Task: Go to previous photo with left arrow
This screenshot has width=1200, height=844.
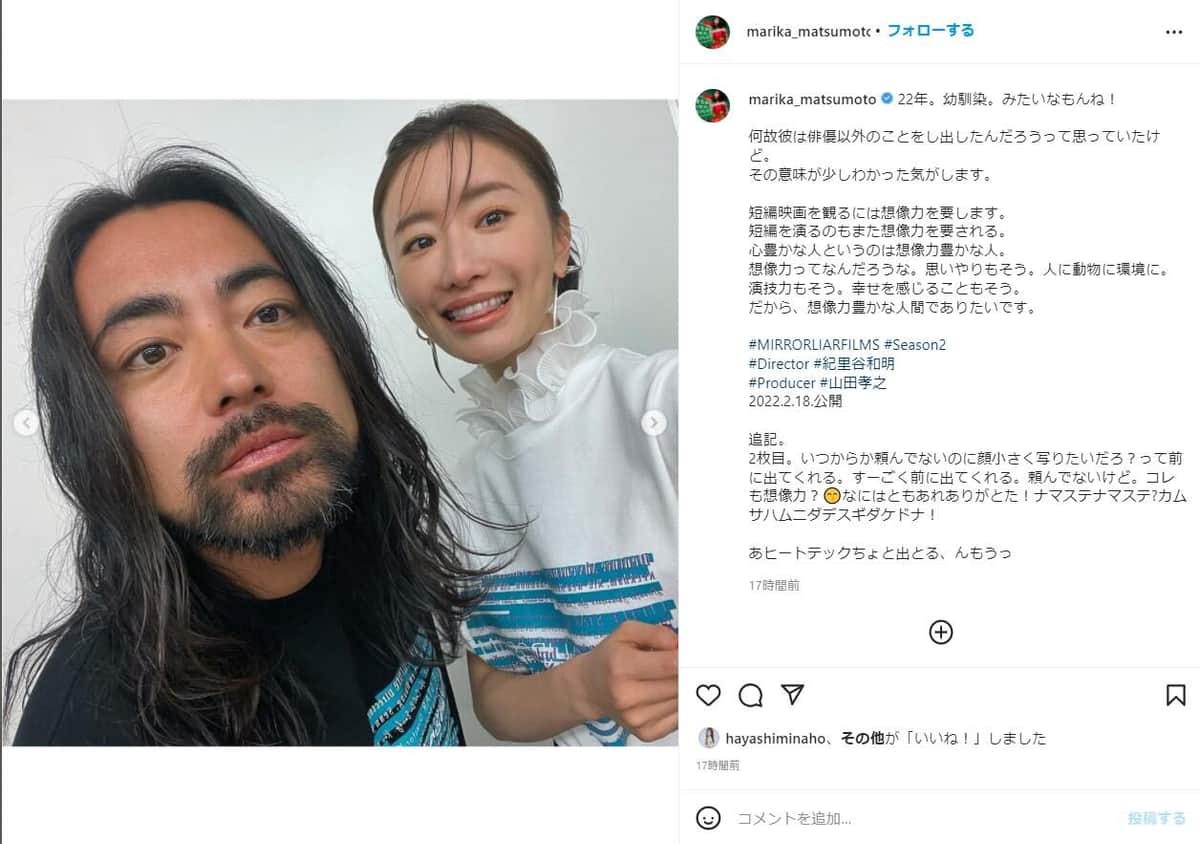Action: point(26,423)
